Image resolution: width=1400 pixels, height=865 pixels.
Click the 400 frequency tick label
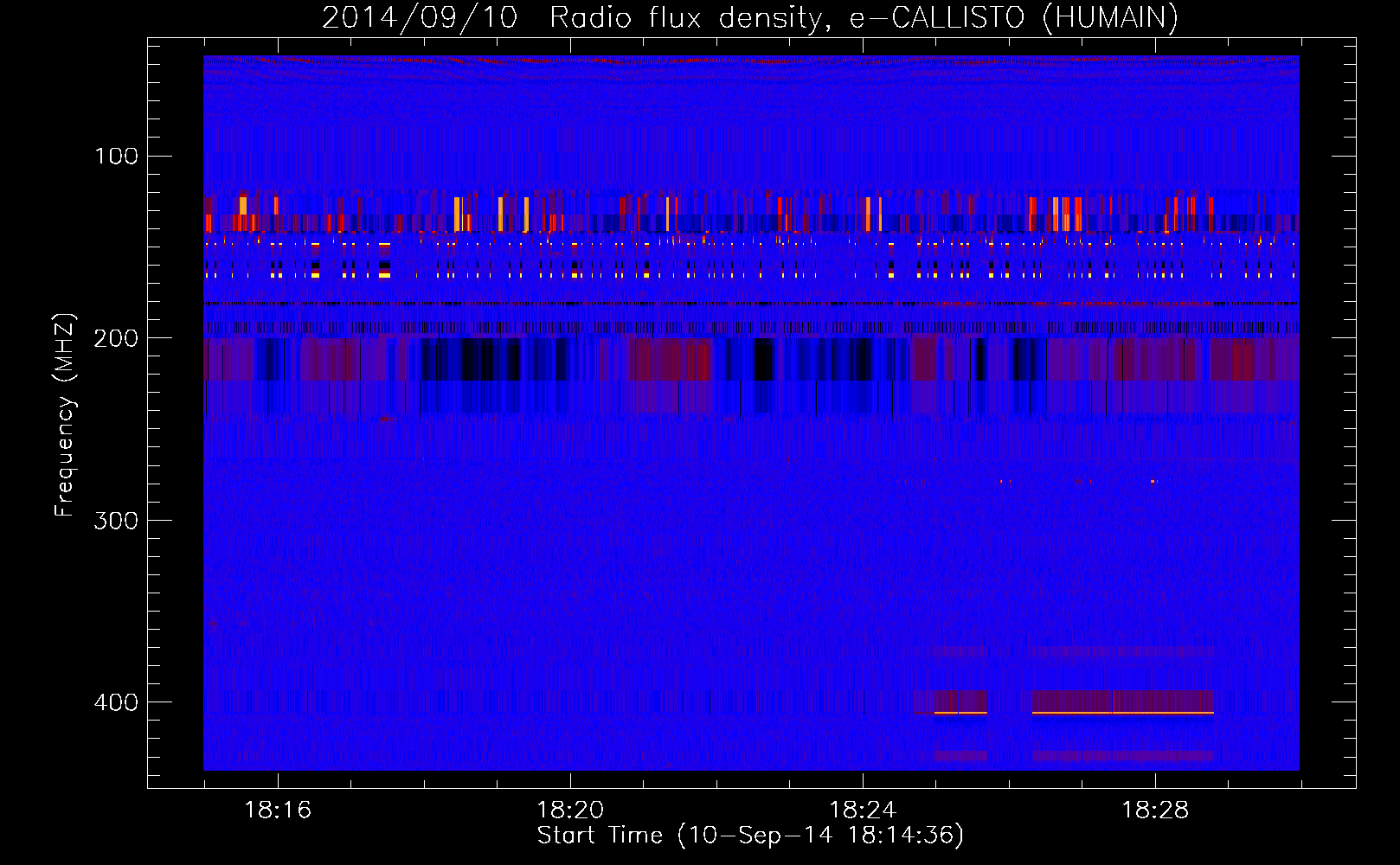(x=117, y=702)
